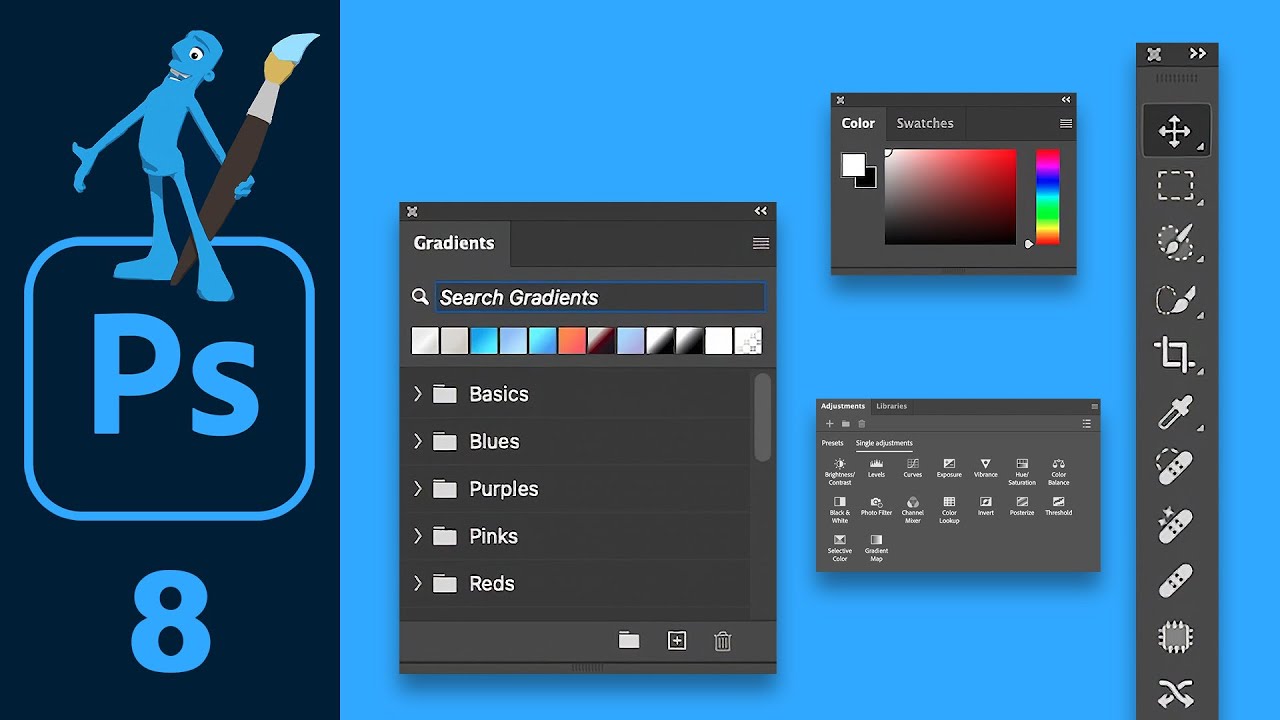The width and height of the screenshot is (1280, 720).
Task: Expand the Pinks gradient folder
Action: (x=418, y=536)
